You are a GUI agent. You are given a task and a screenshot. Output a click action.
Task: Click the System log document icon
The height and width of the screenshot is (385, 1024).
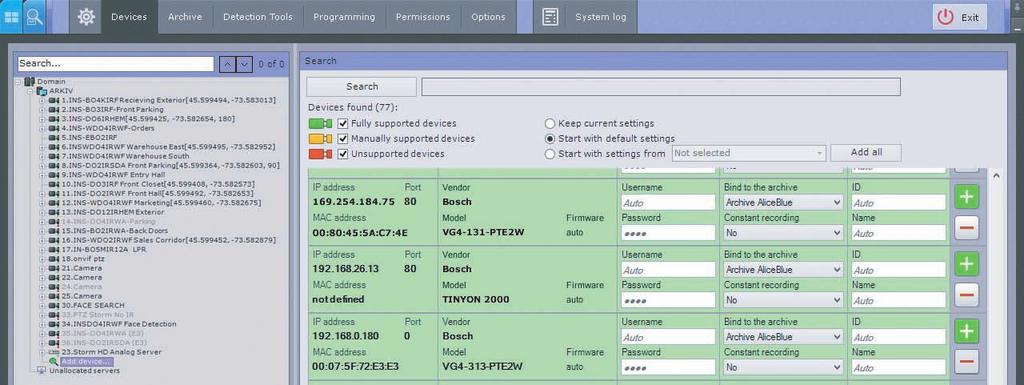[x=550, y=17]
